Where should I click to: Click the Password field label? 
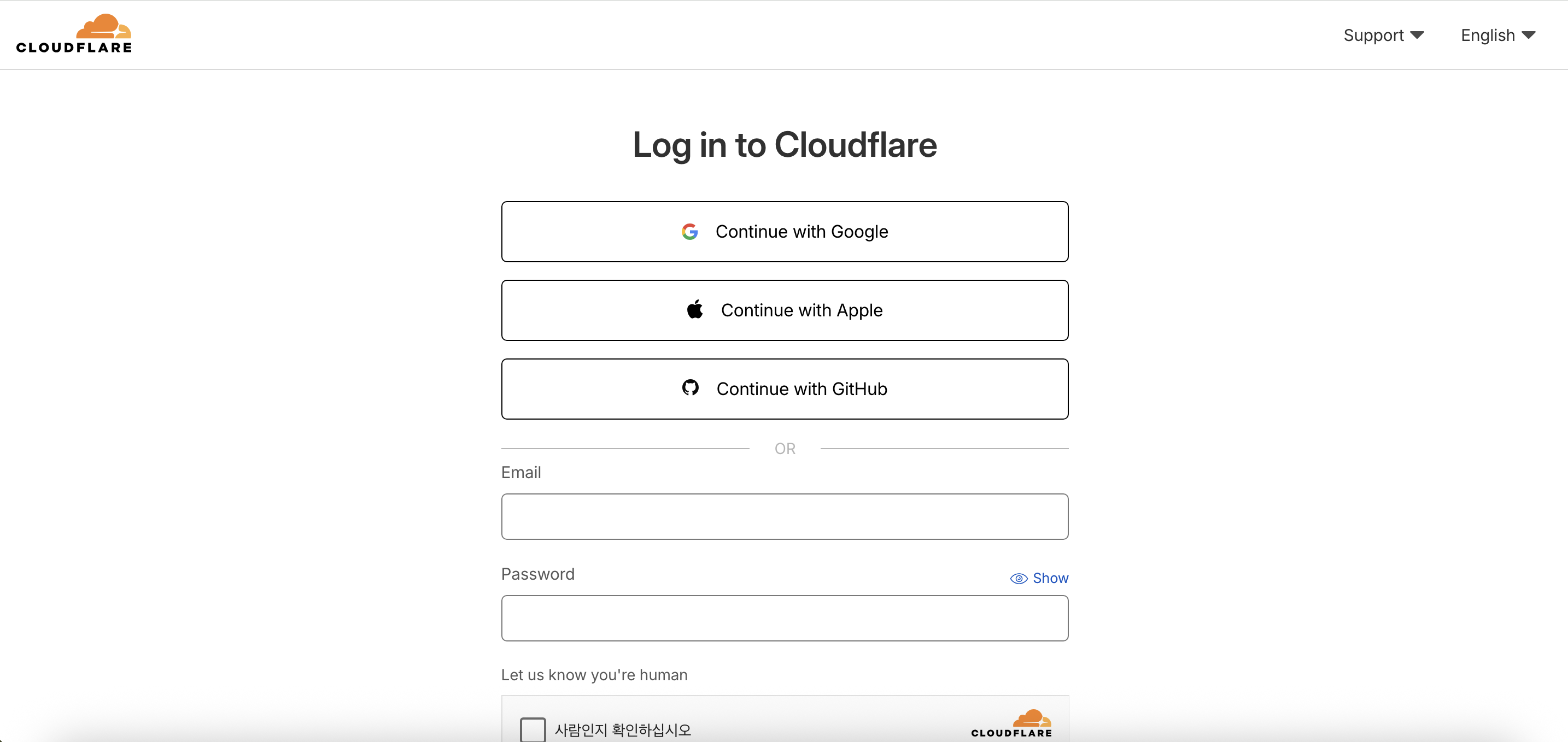click(x=537, y=574)
